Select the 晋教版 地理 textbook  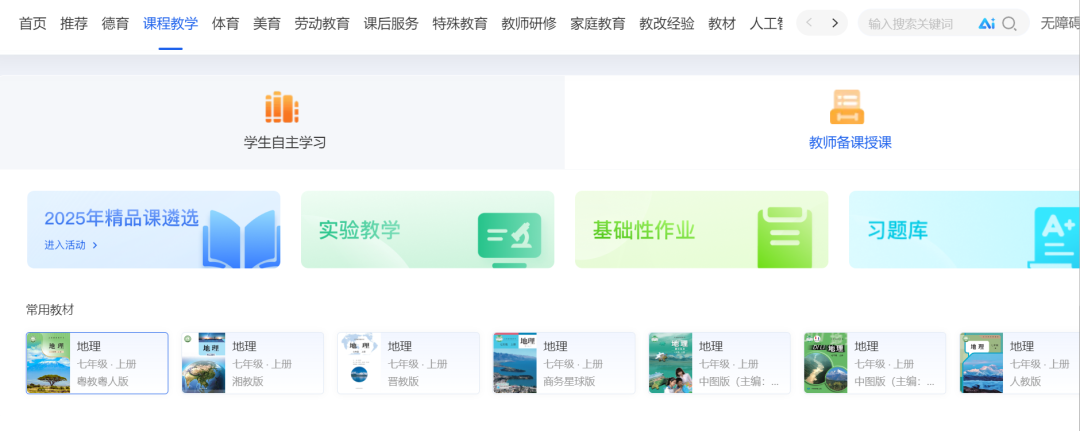click(408, 363)
